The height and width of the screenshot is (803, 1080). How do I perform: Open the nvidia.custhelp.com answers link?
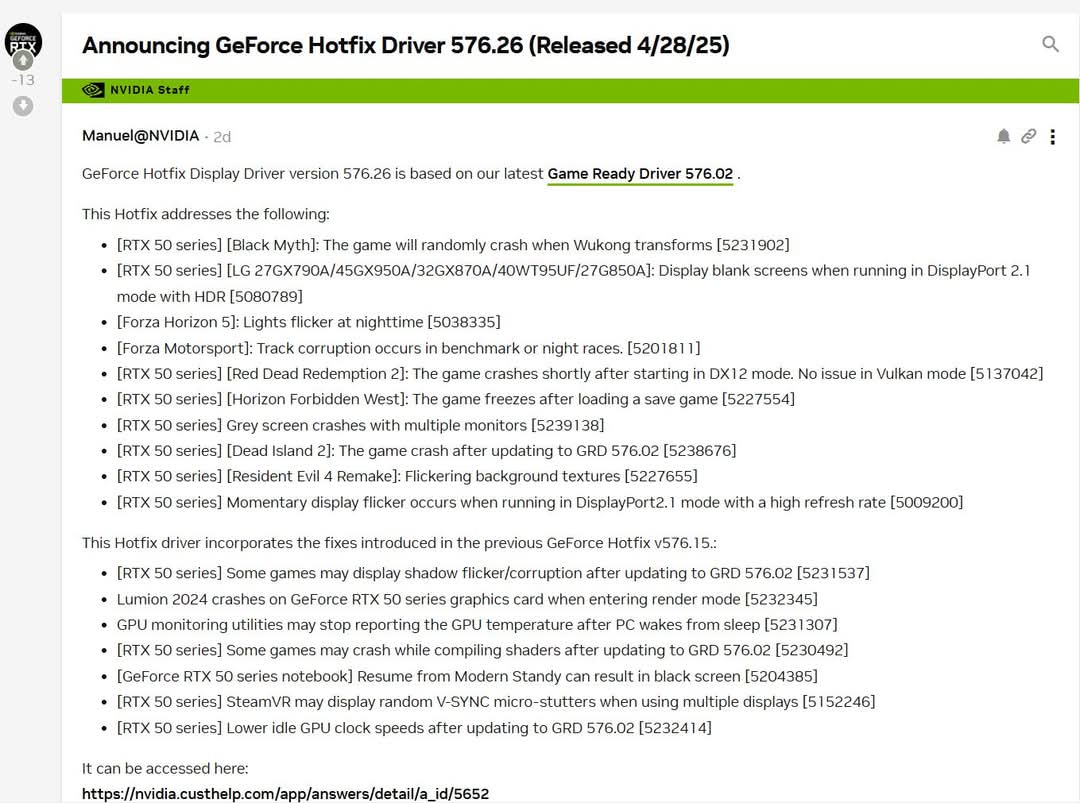coord(285,793)
